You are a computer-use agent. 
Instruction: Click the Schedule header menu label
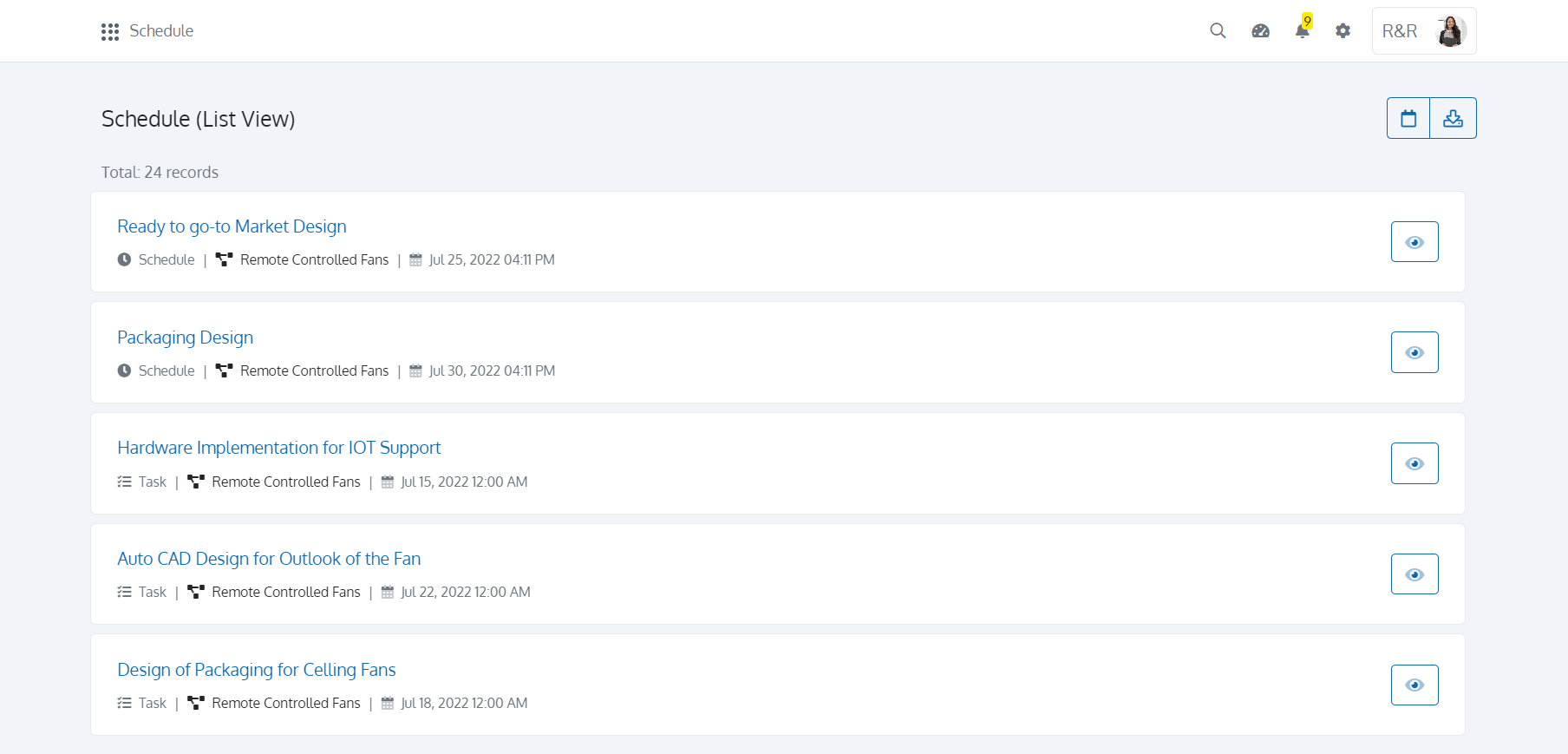click(x=161, y=31)
